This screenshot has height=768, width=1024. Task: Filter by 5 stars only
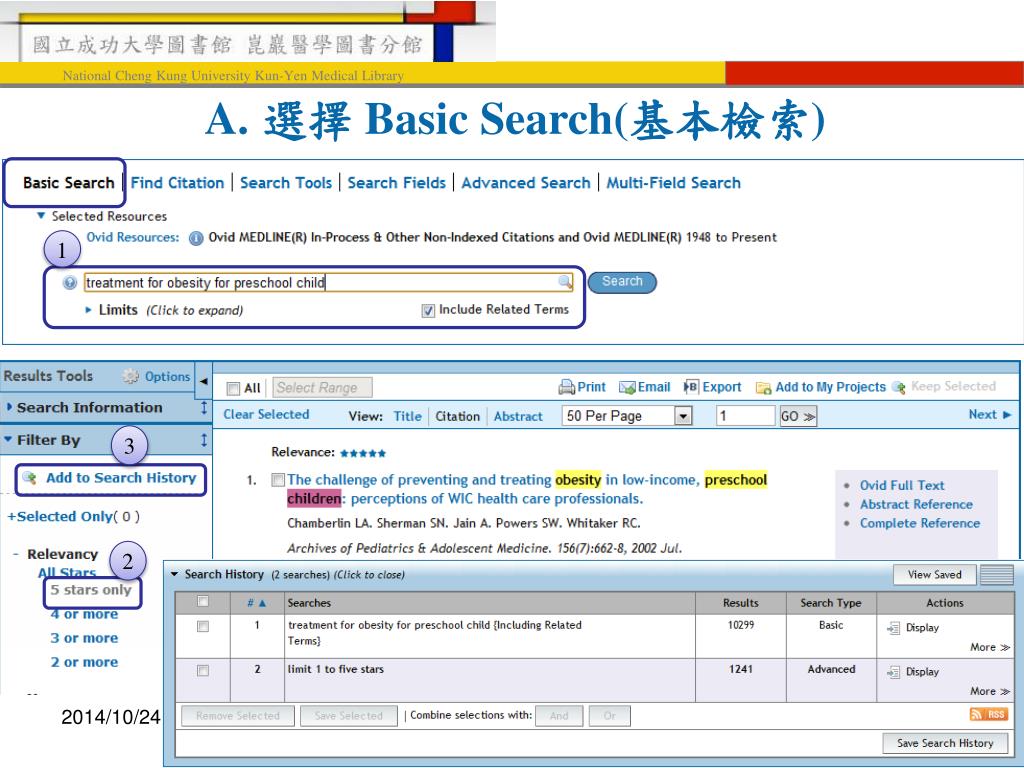coord(91,590)
